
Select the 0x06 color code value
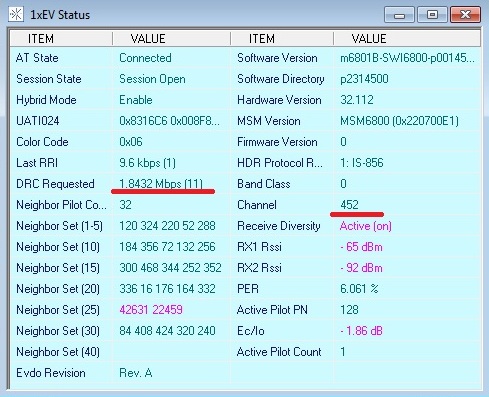coord(131,142)
